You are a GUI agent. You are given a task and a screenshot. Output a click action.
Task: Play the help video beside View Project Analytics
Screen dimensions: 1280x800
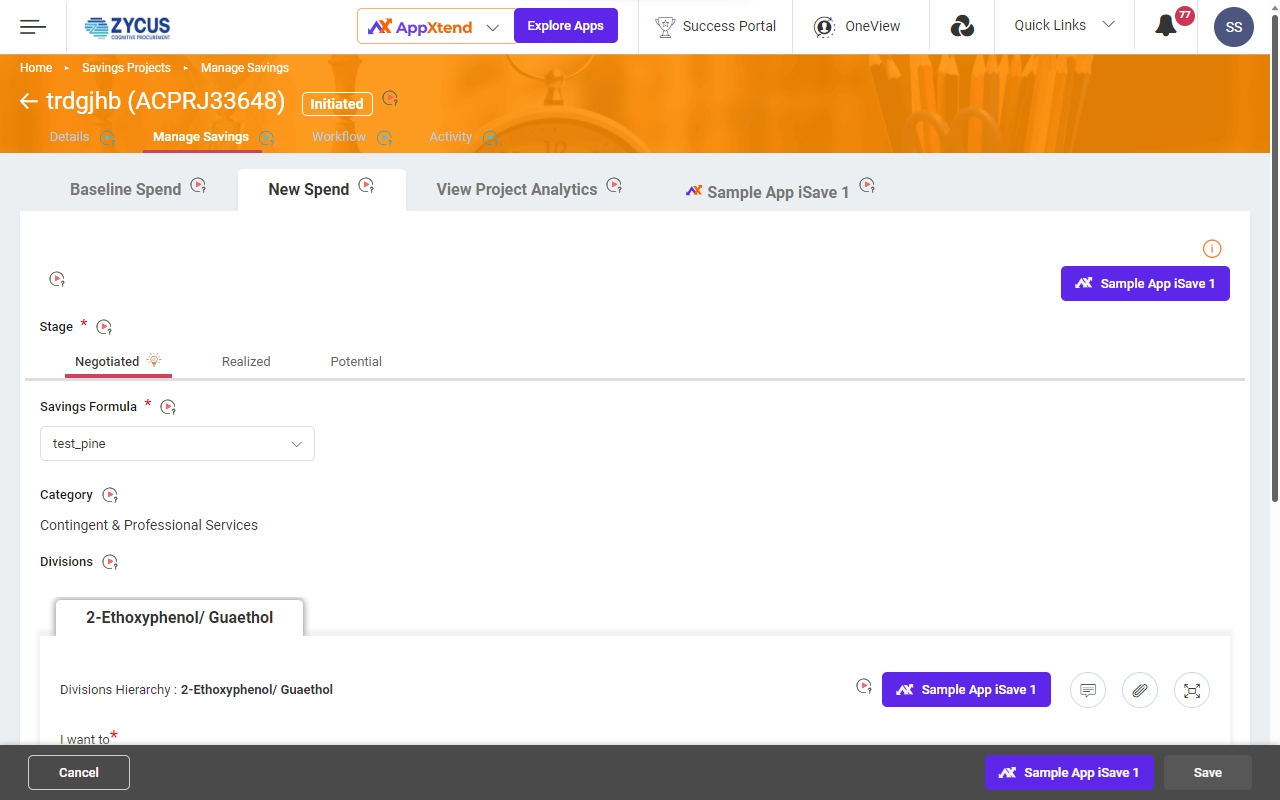tap(614, 185)
